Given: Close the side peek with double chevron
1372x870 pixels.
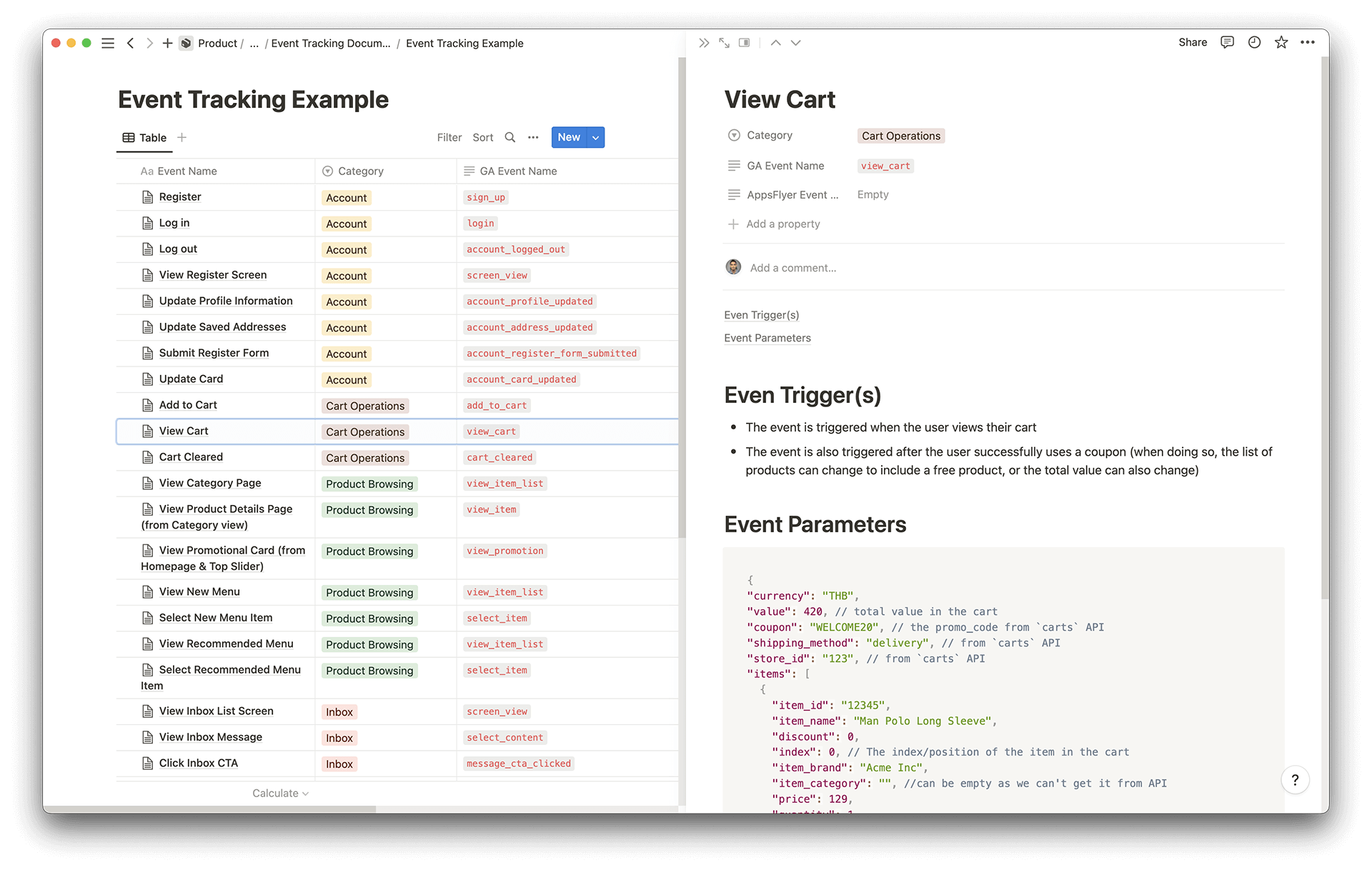Looking at the screenshot, I should pyautogui.click(x=704, y=44).
